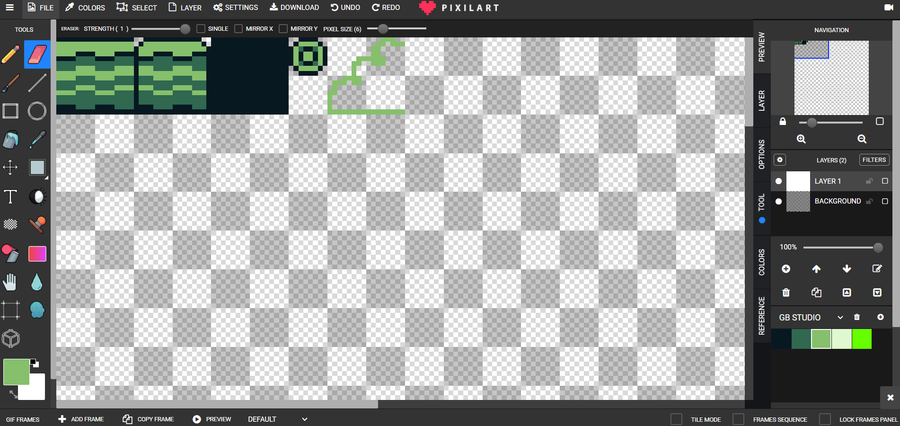The width and height of the screenshot is (900, 426).
Task: Click Download in top menu
Action: [x=294, y=7]
